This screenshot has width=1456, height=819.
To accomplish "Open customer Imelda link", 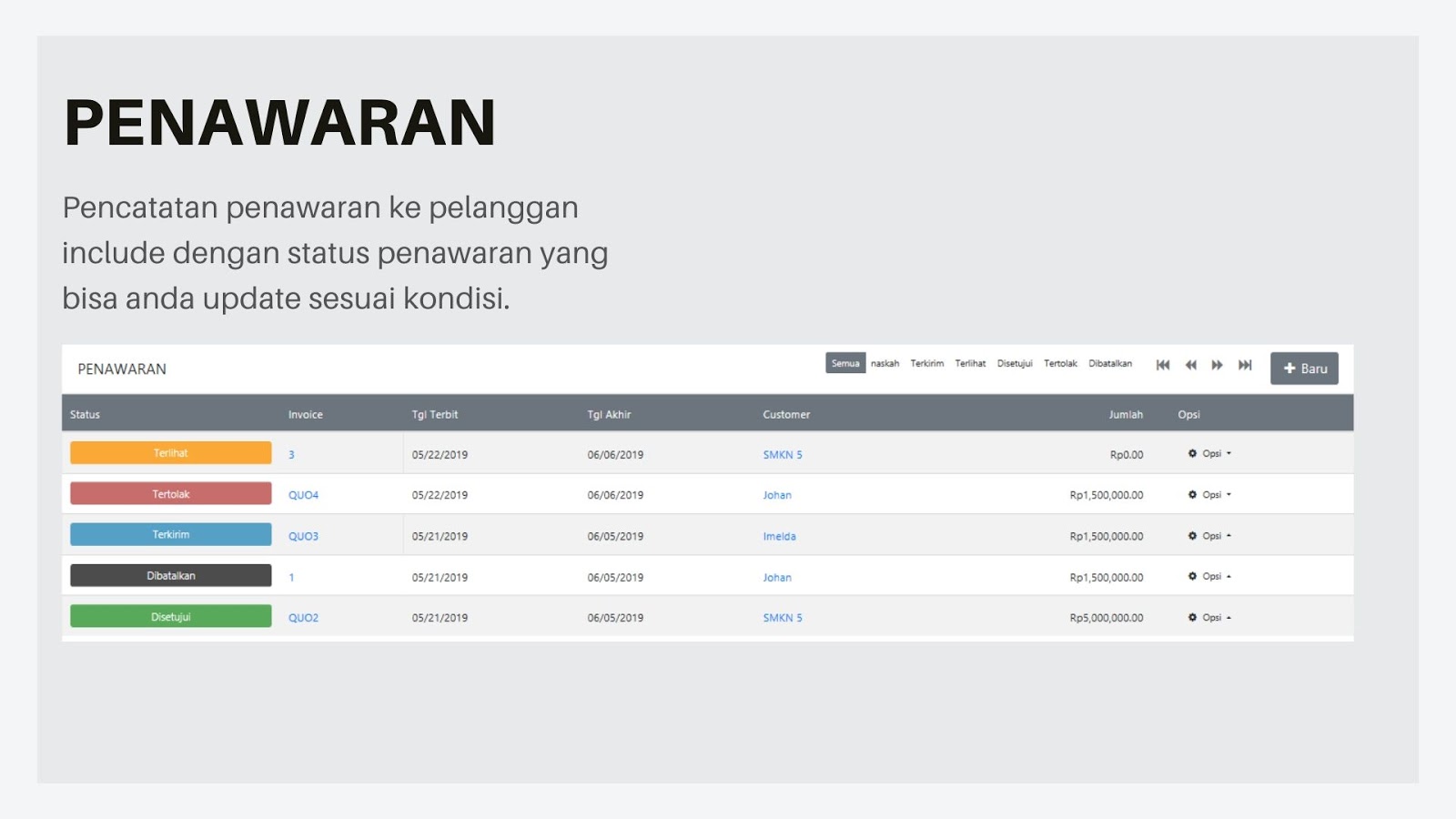I will click(x=779, y=536).
